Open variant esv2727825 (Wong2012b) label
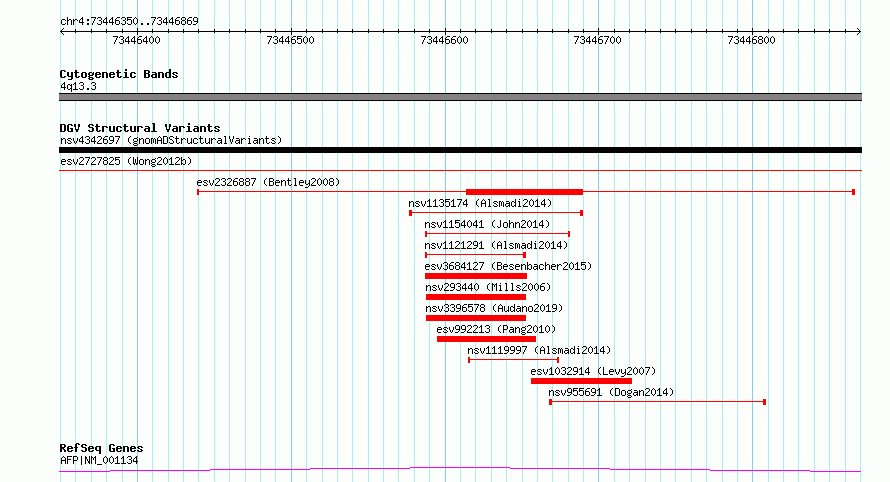Viewport: 890px width, 482px height. [x=126, y=161]
